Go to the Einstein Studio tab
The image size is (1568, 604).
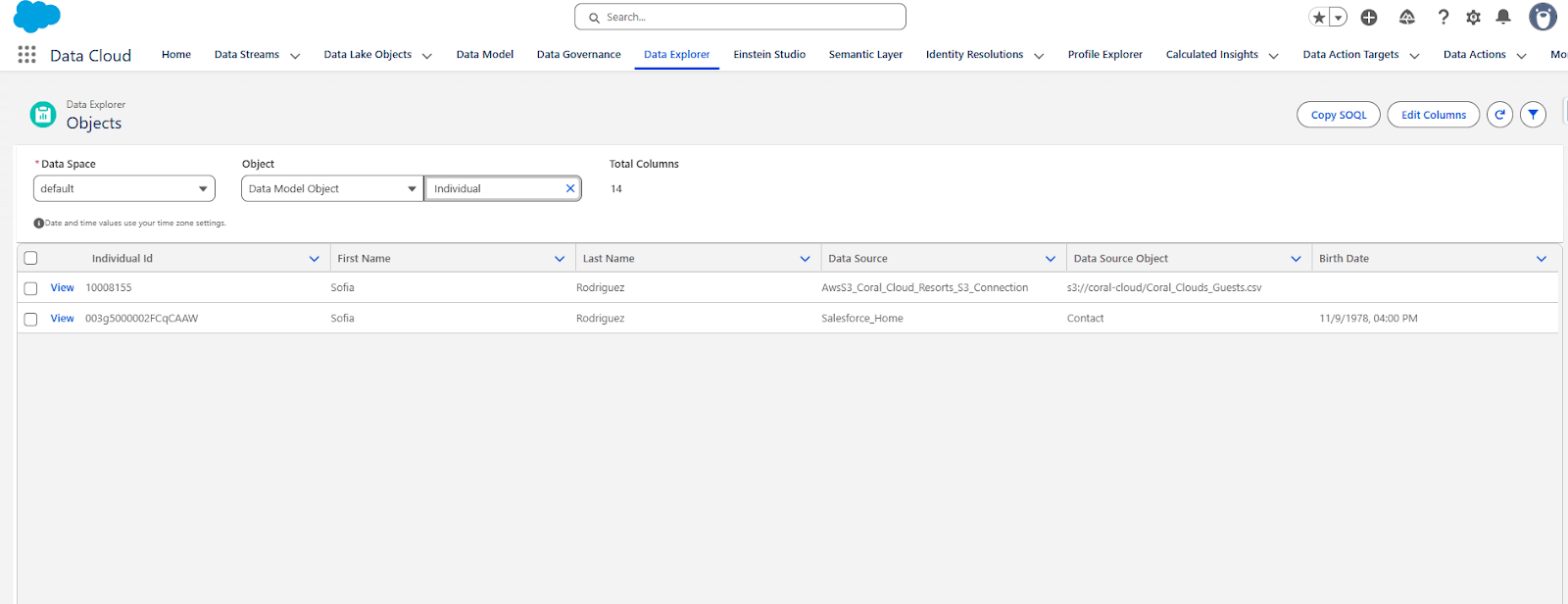tap(769, 55)
